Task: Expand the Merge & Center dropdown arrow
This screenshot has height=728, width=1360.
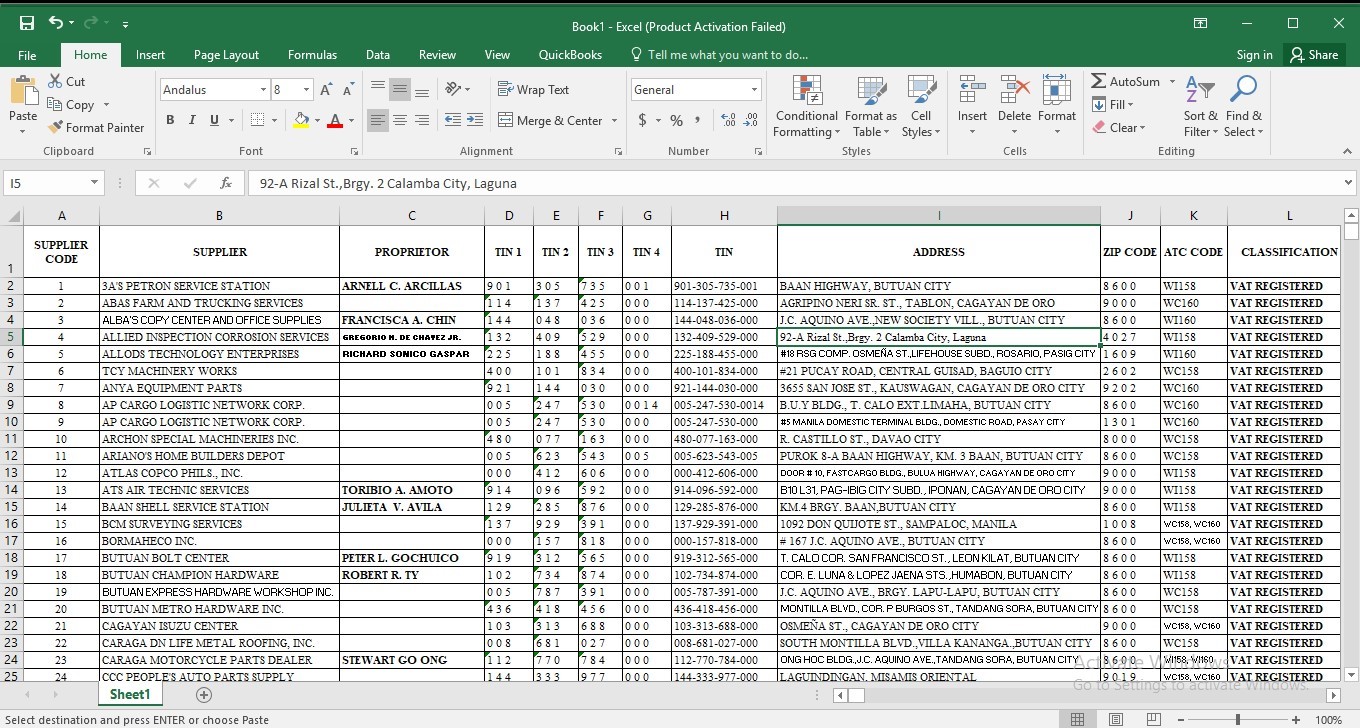Action: click(x=614, y=121)
